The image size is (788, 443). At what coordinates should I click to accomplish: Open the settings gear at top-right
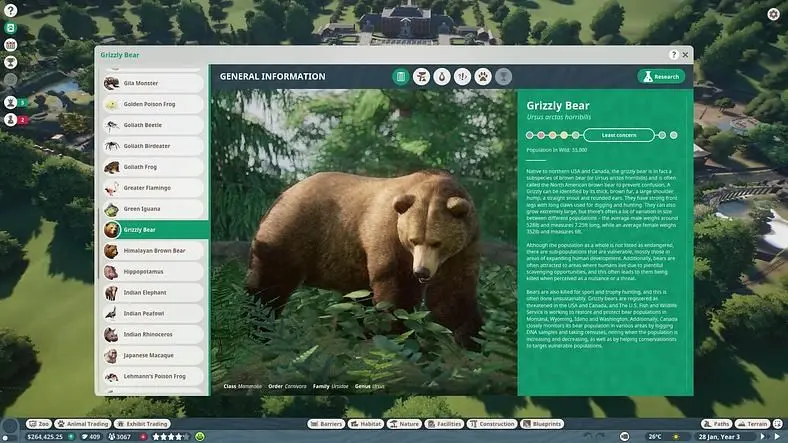pyautogui.click(x=773, y=14)
